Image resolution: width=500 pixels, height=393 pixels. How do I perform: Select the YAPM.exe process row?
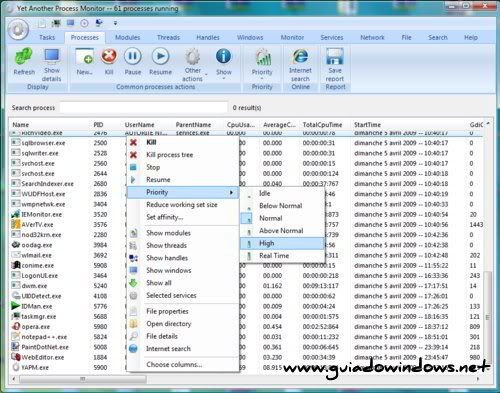(247, 367)
